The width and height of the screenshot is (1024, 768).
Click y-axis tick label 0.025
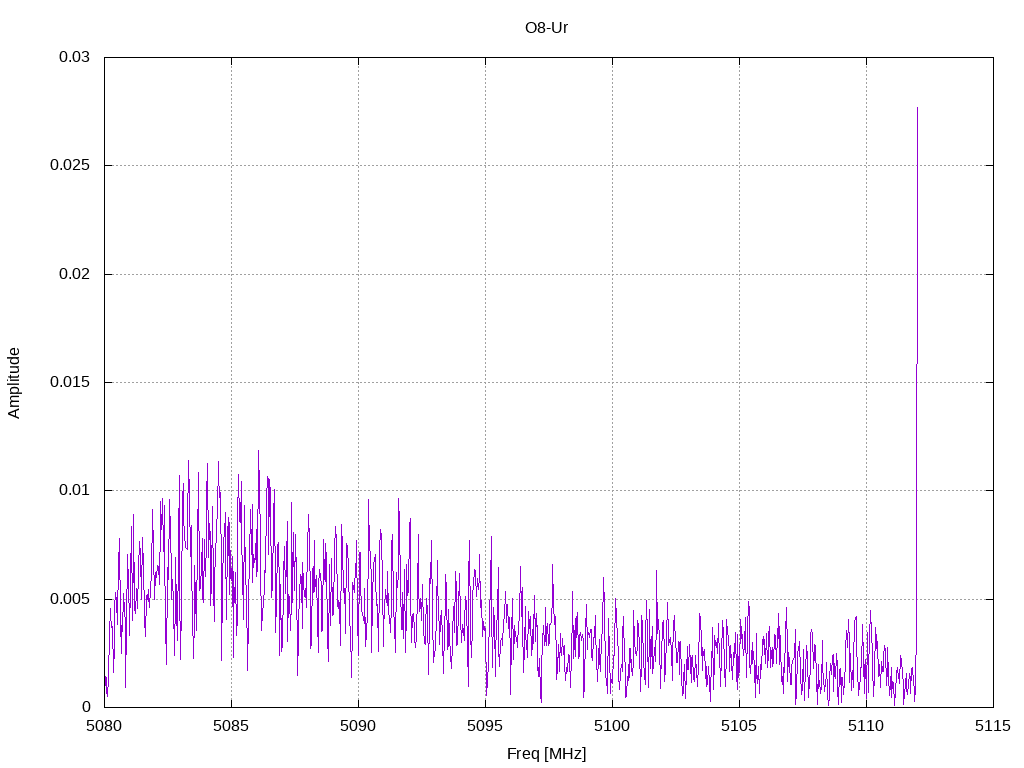pyautogui.click(x=70, y=165)
